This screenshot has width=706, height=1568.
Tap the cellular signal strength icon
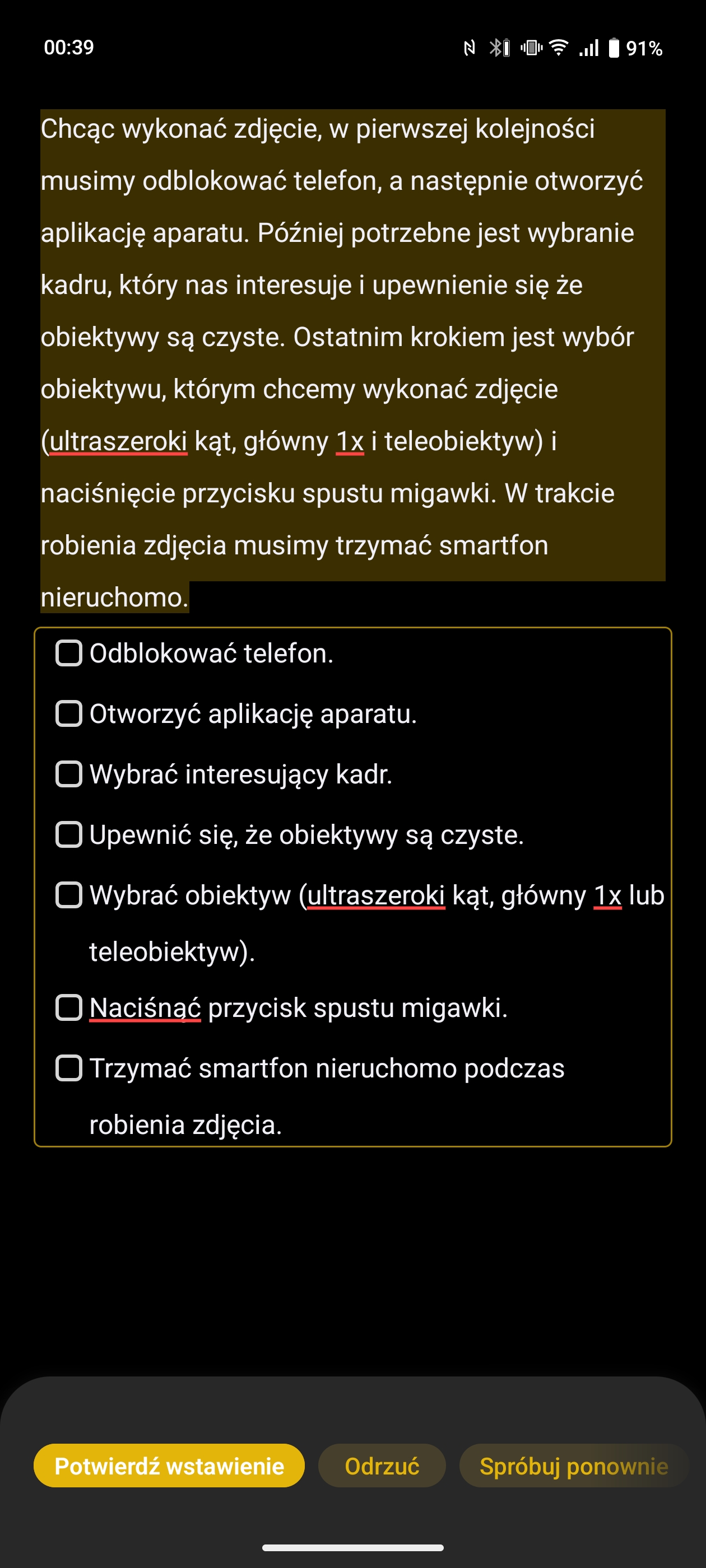point(589,48)
